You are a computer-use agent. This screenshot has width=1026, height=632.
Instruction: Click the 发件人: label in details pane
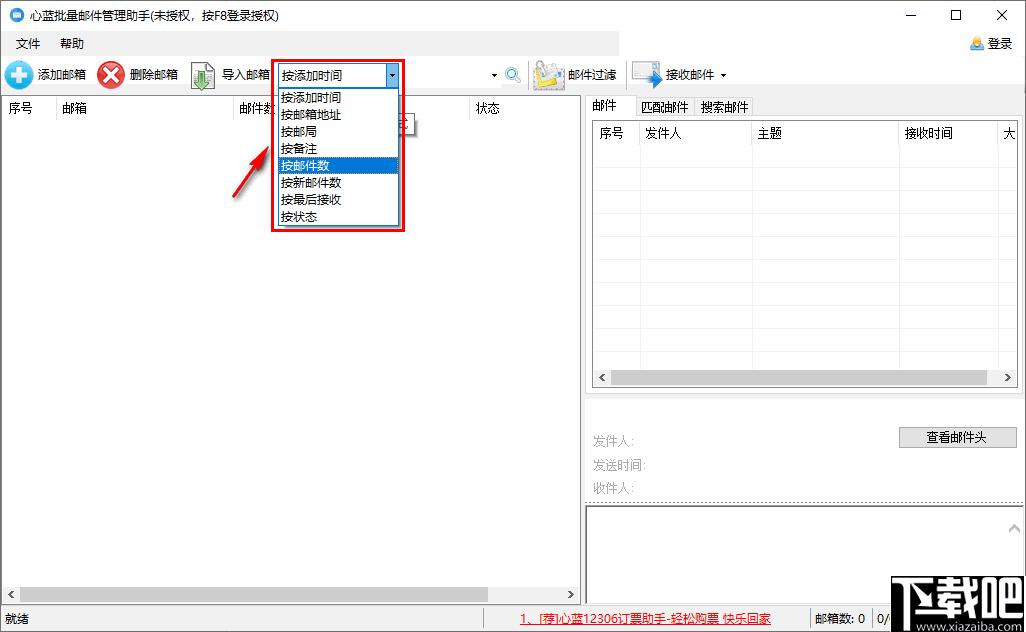click(613, 442)
